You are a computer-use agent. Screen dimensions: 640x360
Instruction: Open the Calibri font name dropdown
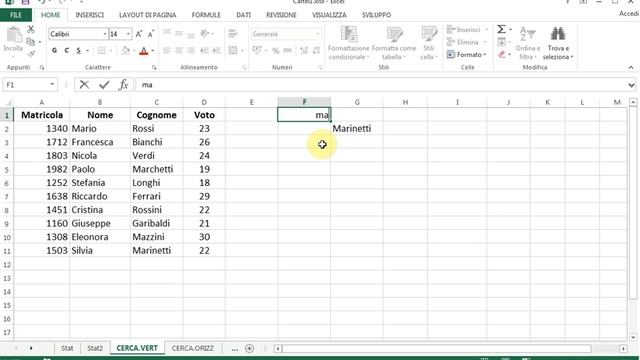[104, 34]
